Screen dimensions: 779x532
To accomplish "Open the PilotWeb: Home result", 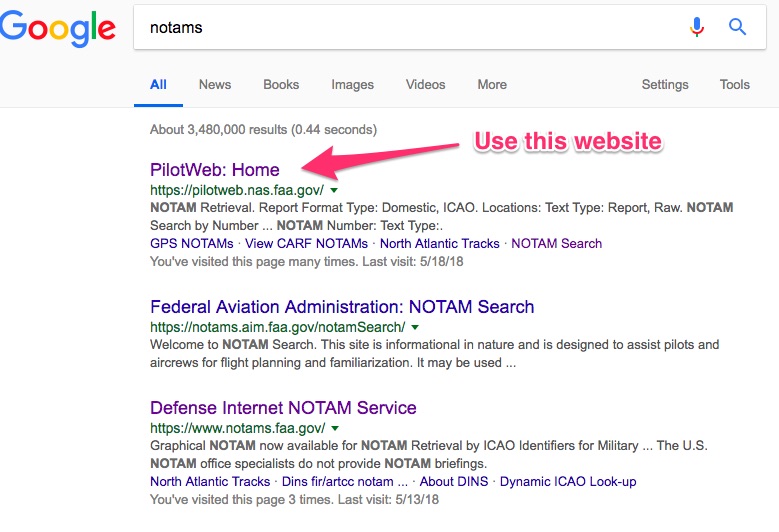I will point(215,170).
